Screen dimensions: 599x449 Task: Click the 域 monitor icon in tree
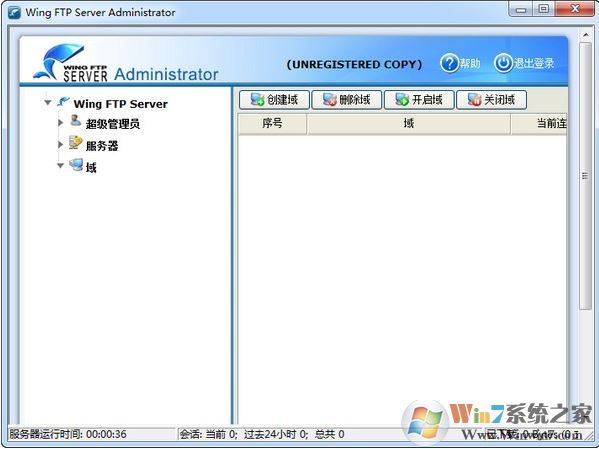coord(76,165)
